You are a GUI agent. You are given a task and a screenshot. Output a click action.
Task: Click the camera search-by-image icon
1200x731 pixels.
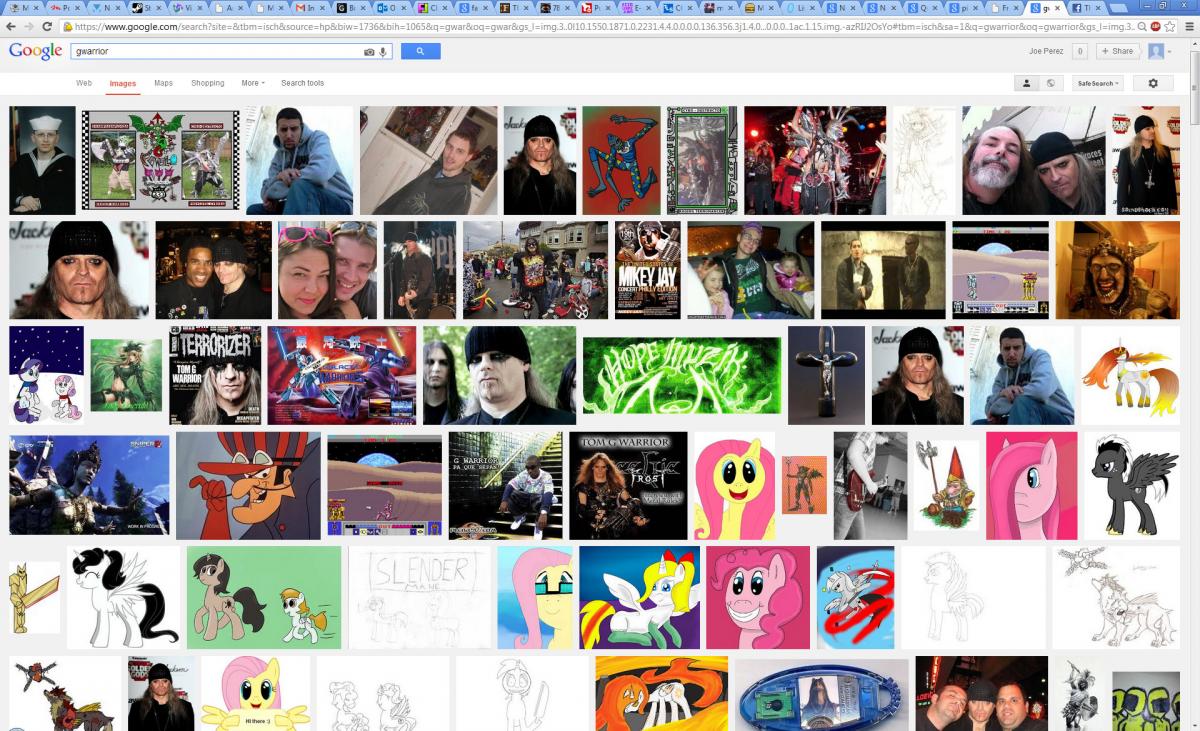[369, 51]
